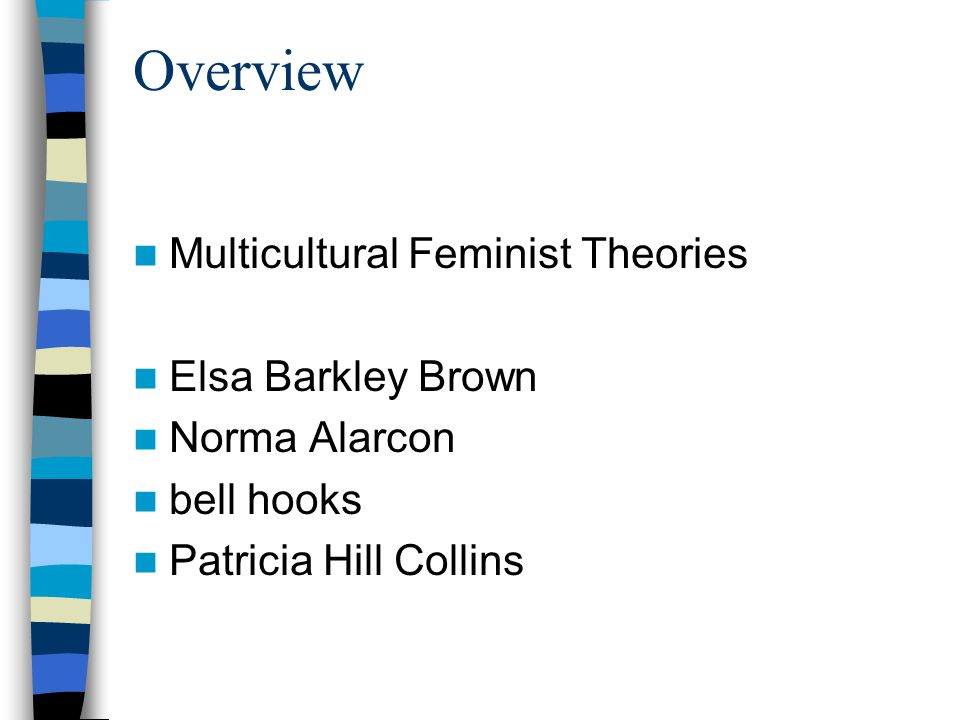Click bullet square beside bell hooks
Viewport: 960px width, 720px height.
click(146, 501)
